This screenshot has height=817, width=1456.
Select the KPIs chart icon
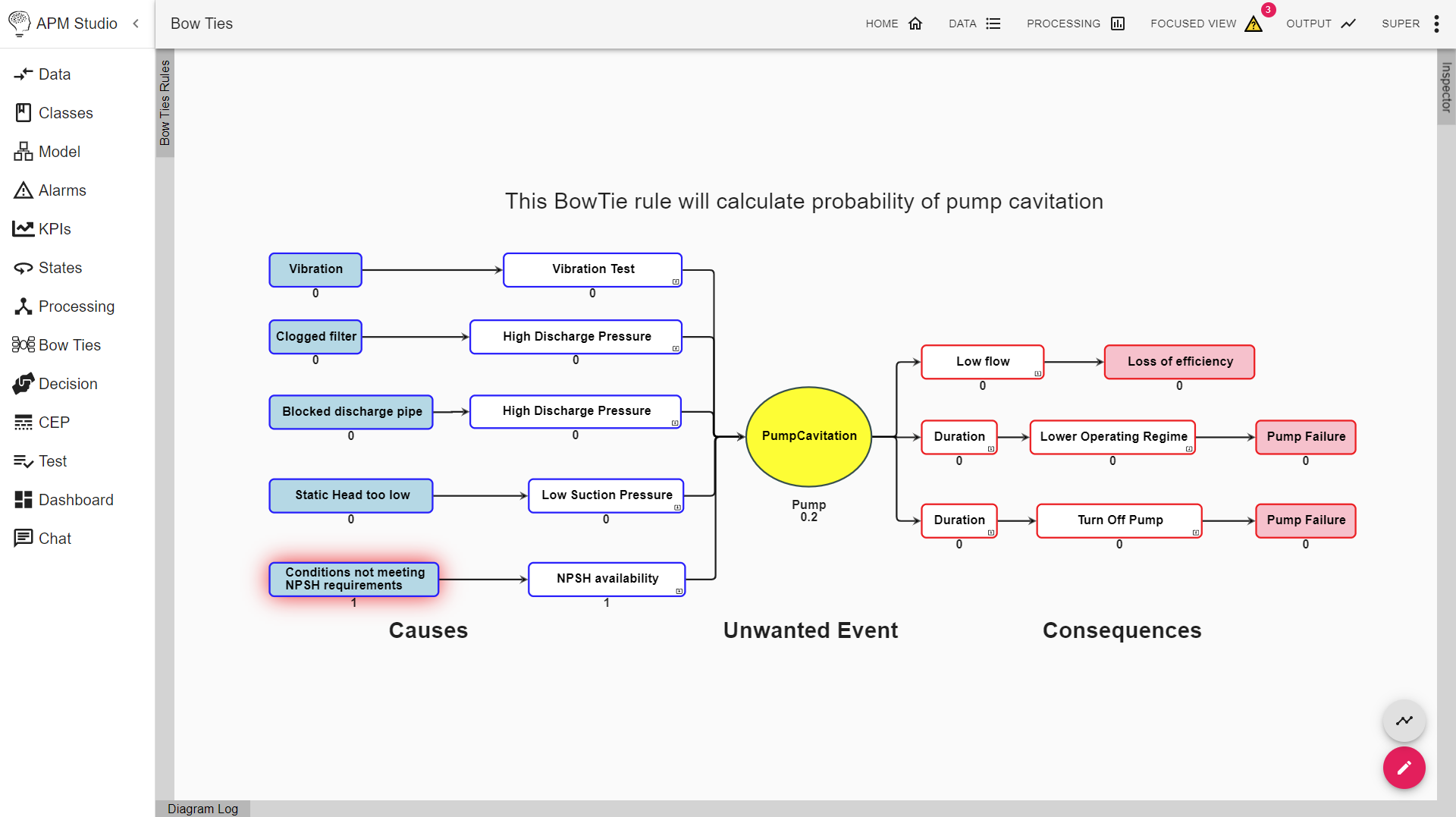click(22, 228)
